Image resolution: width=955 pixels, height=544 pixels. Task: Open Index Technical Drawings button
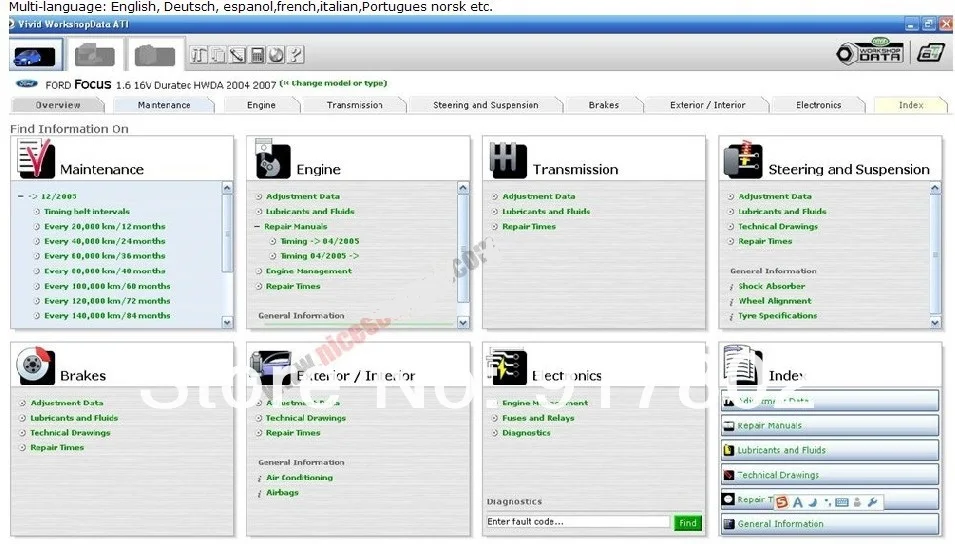click(x=830, y=475)
